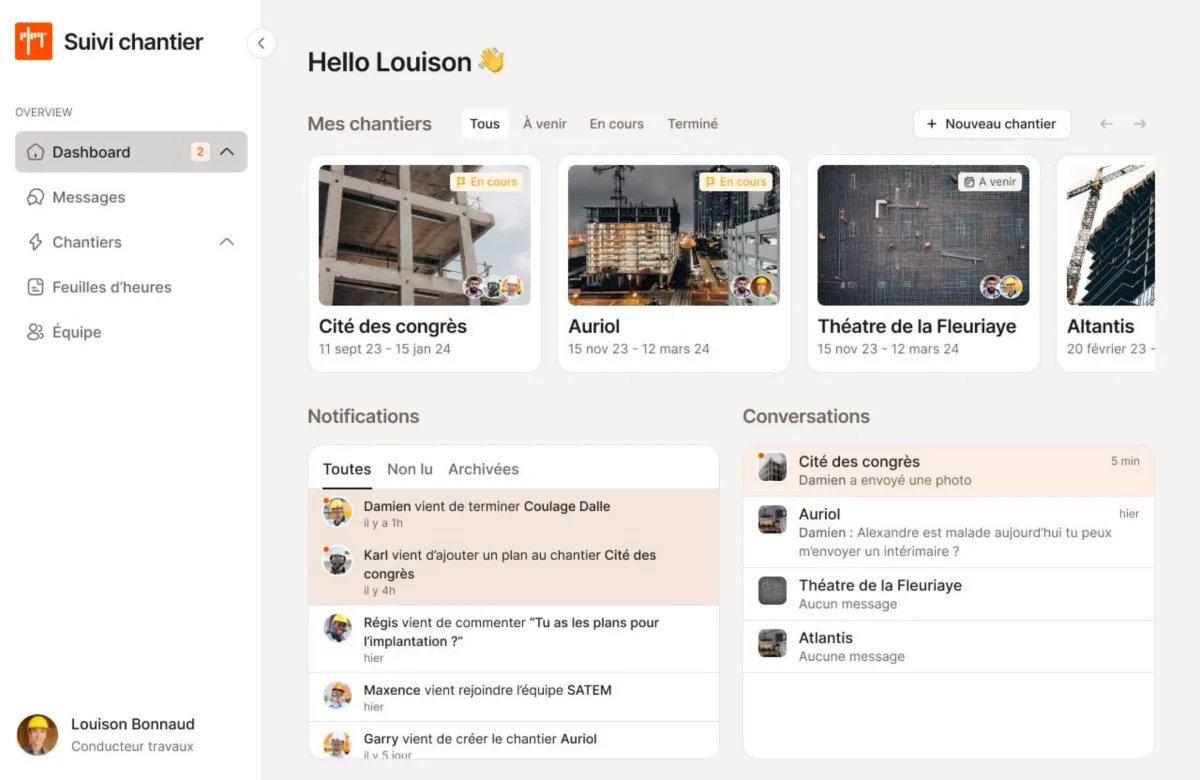
Task: Open the Théatre de la Fleuriaye card title
Action: pos(917,327)
